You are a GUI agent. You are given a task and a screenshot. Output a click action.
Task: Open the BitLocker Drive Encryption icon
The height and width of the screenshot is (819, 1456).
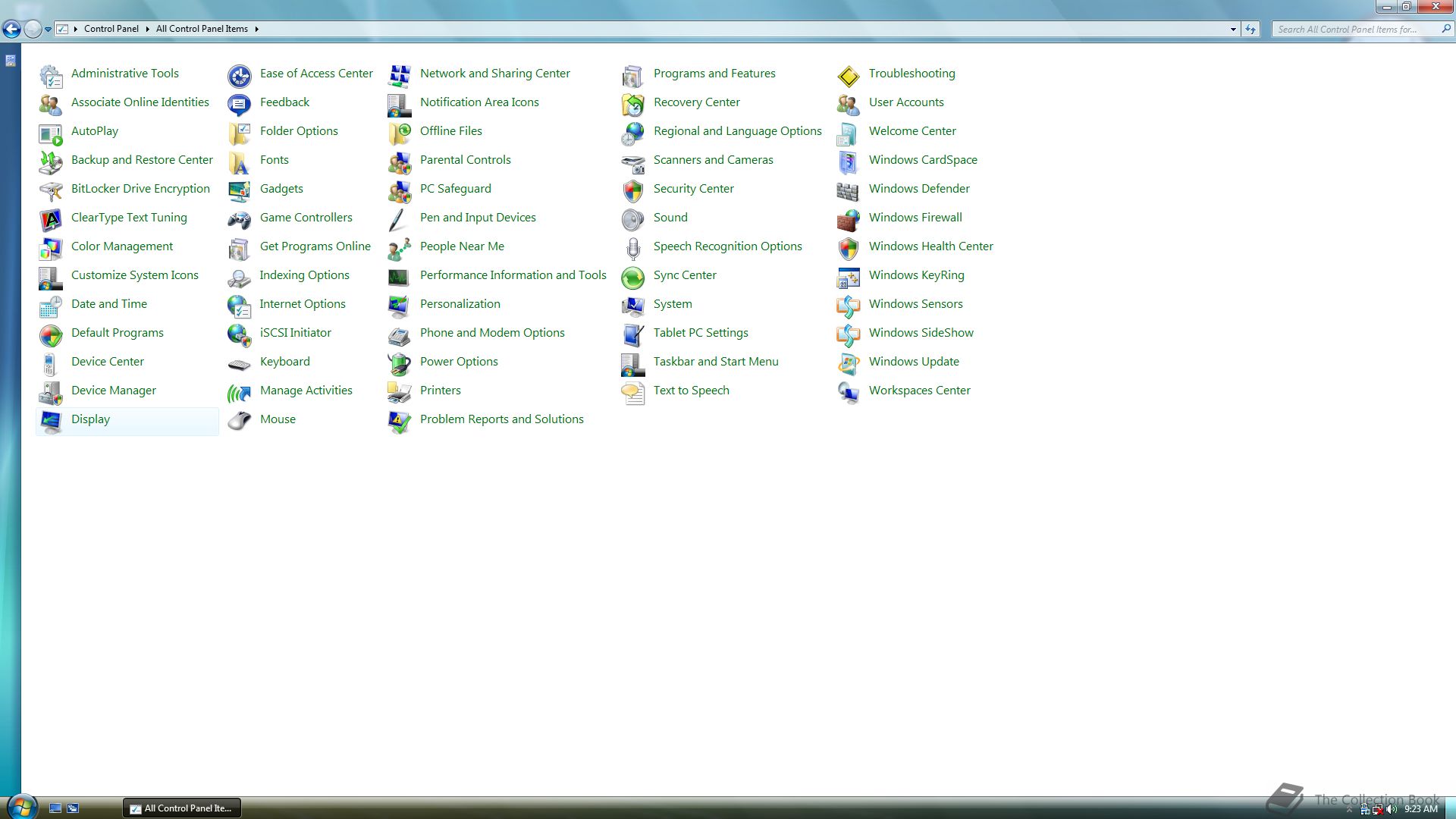(x=51, y=190)
